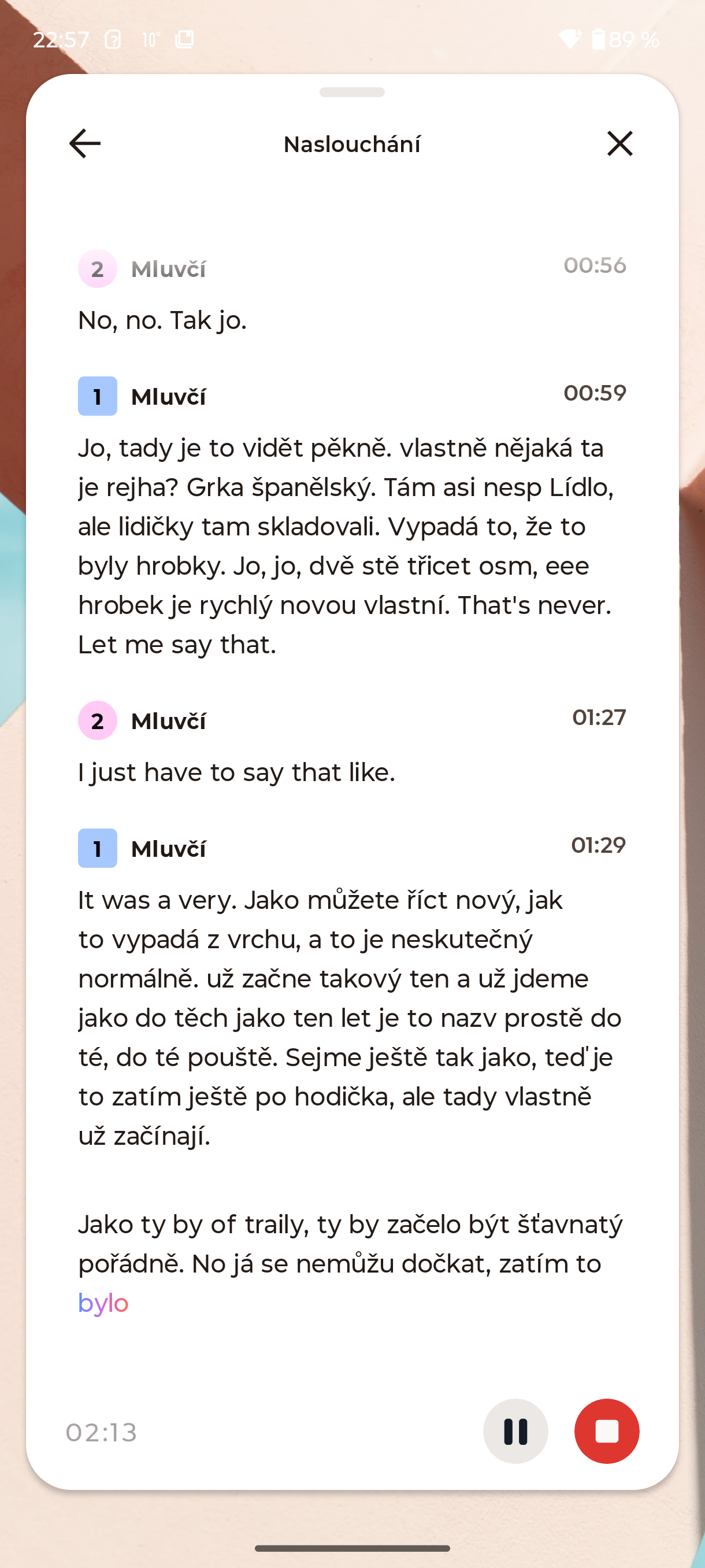
Task: Tap speaker 2 avatar at 00:56
Action: pos(97,268)
